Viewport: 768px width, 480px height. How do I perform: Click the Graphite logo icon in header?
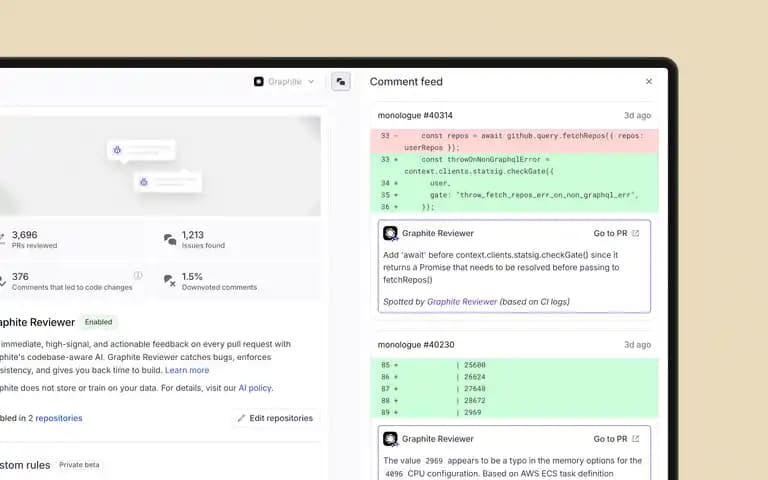coord(259,81)
